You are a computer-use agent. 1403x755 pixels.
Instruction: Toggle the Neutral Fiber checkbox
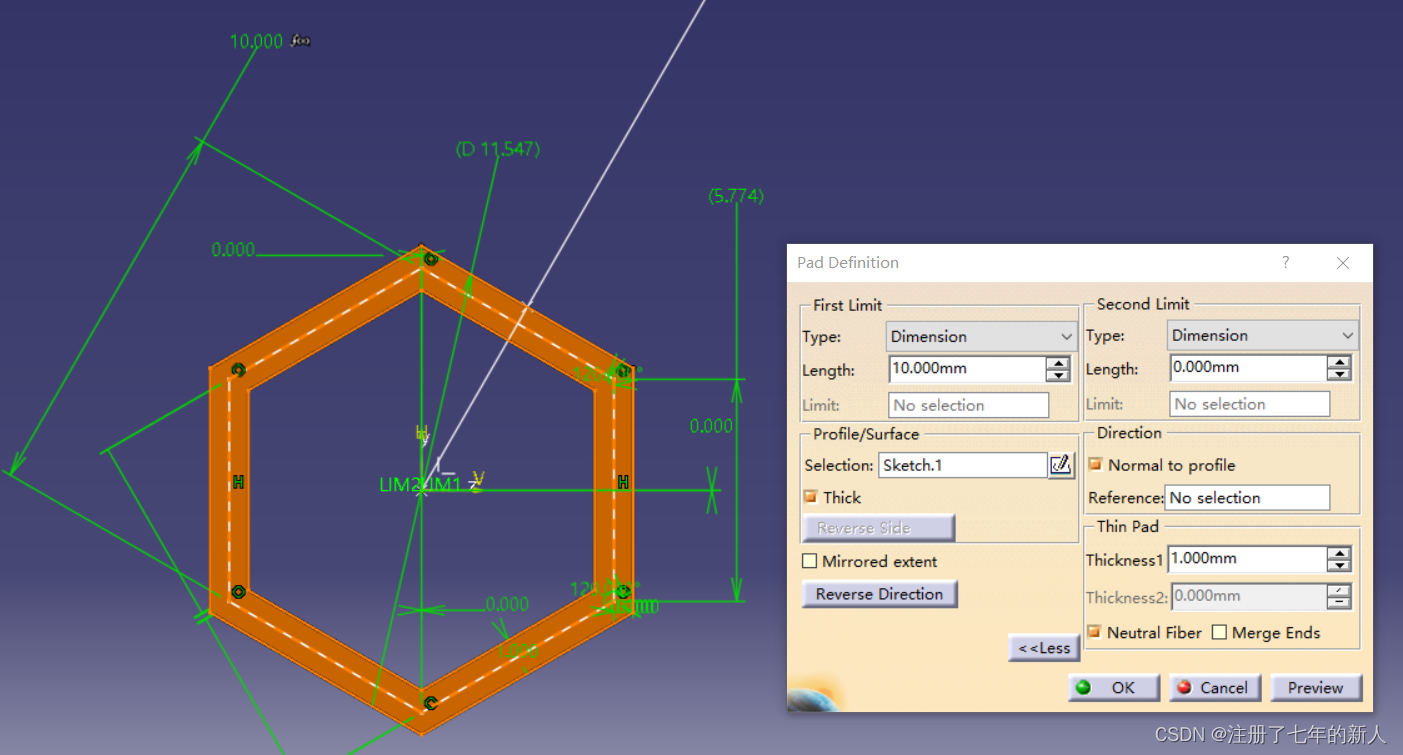(1095, 632)
